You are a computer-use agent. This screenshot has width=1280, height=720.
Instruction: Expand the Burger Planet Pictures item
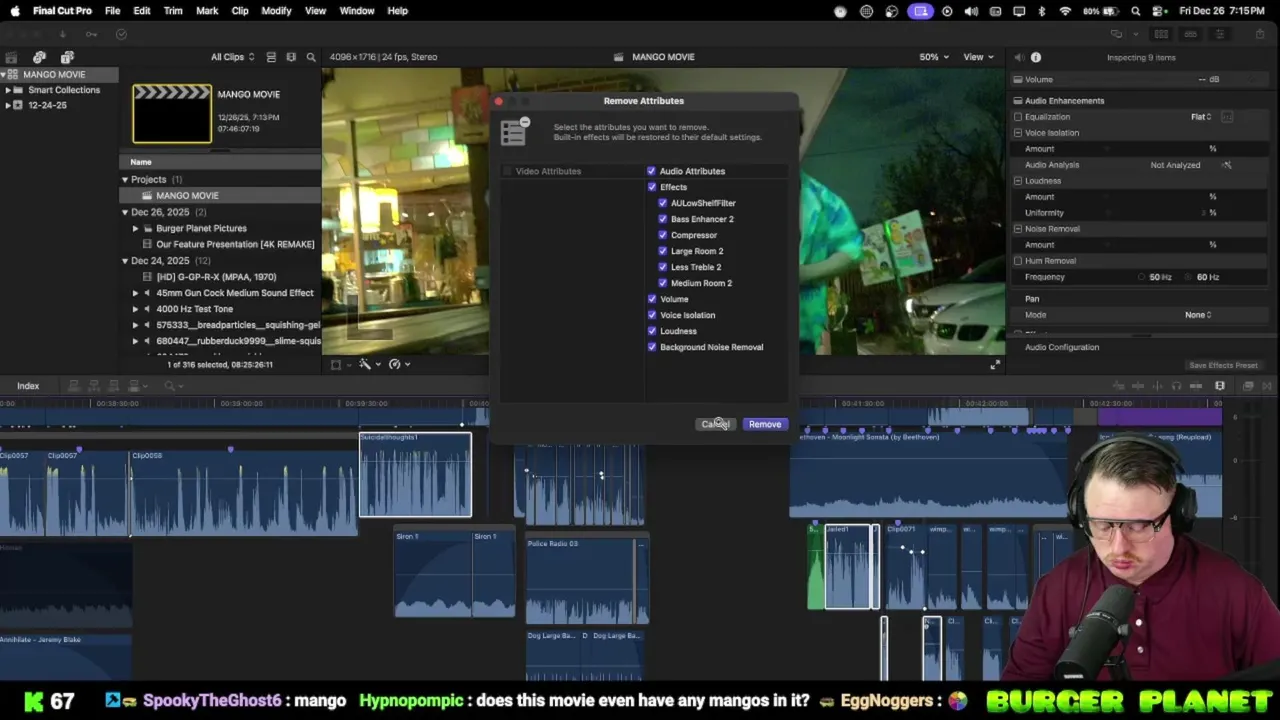(x=135, y=228)
